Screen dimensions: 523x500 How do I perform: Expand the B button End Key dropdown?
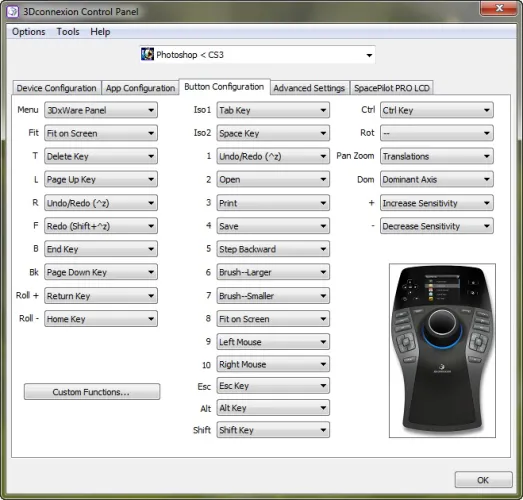point(101,249)
